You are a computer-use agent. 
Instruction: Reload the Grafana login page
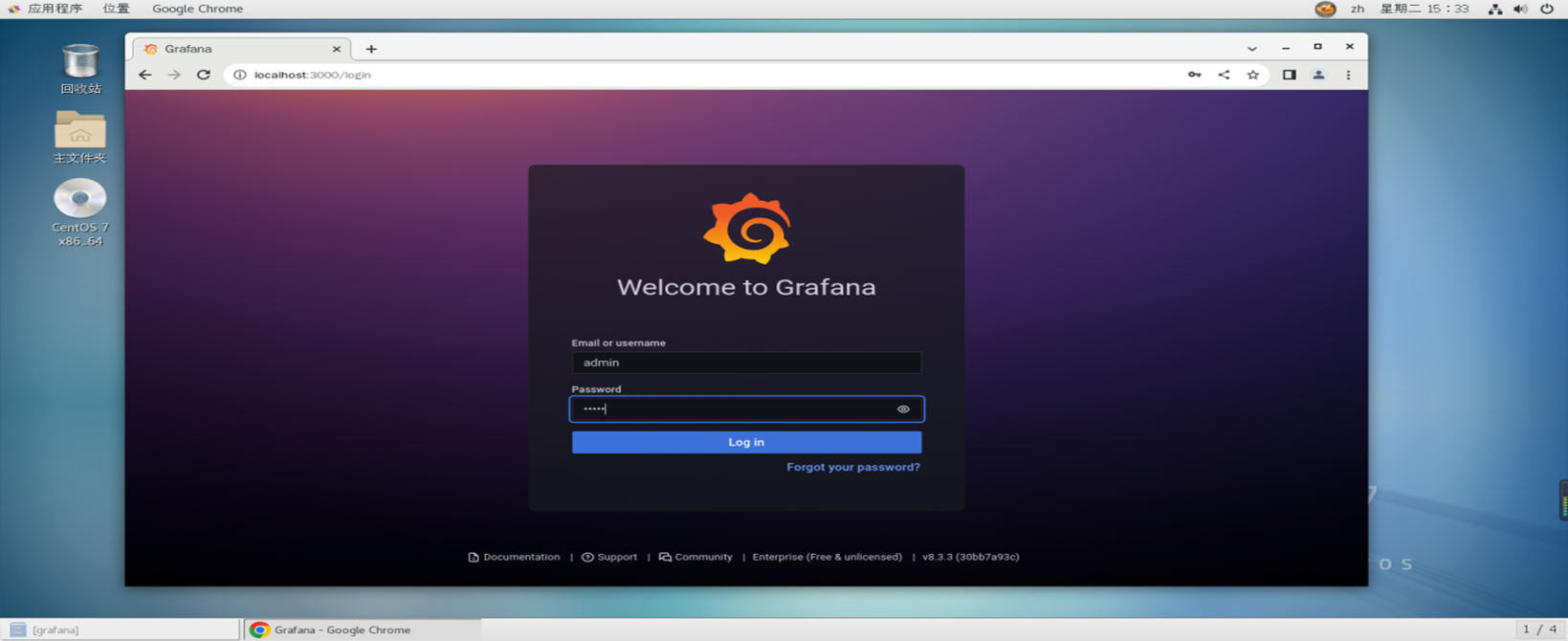[203, 75]
